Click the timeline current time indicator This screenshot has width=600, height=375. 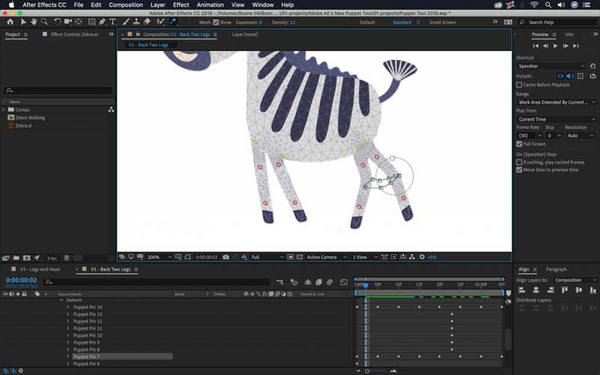[366, 285]
